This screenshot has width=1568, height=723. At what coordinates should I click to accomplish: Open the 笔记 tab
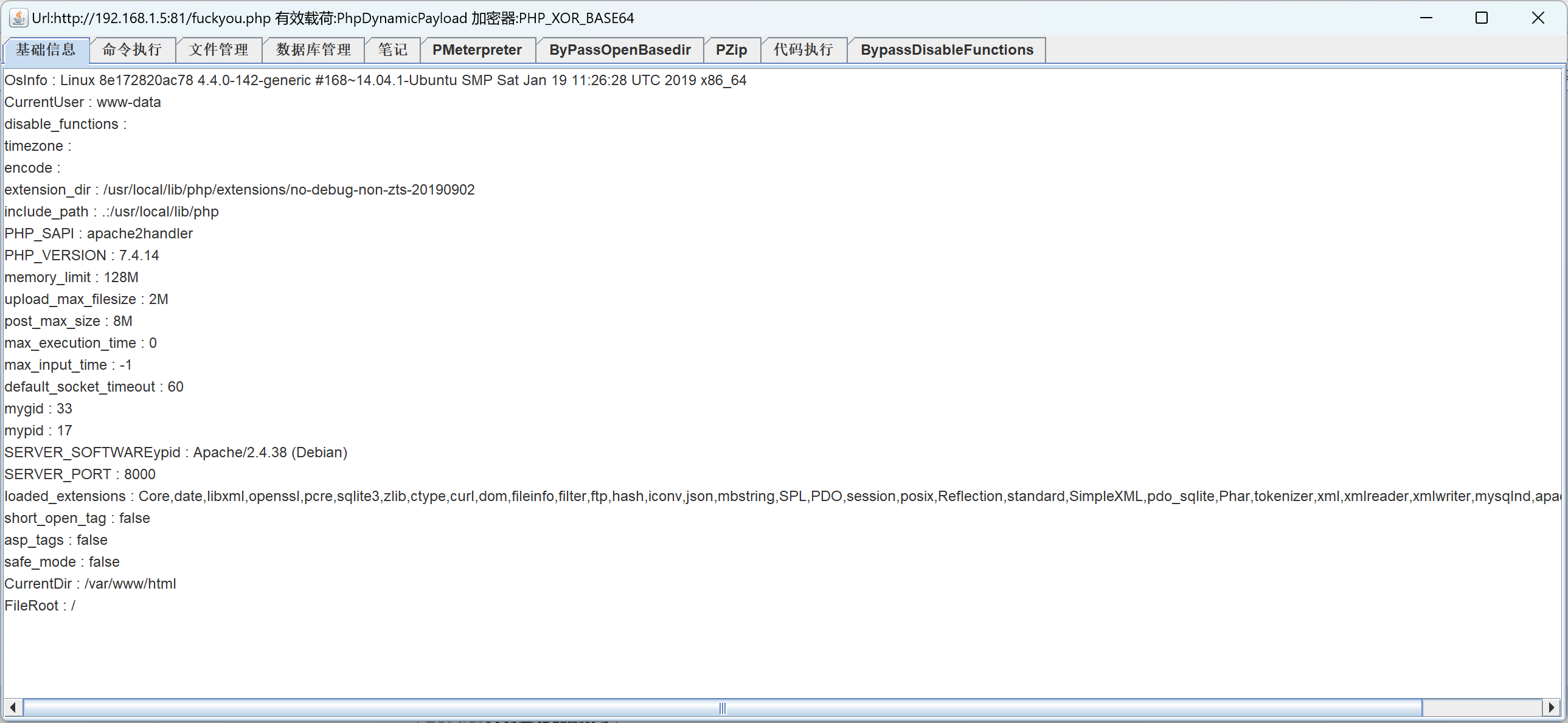pos(392,50)
